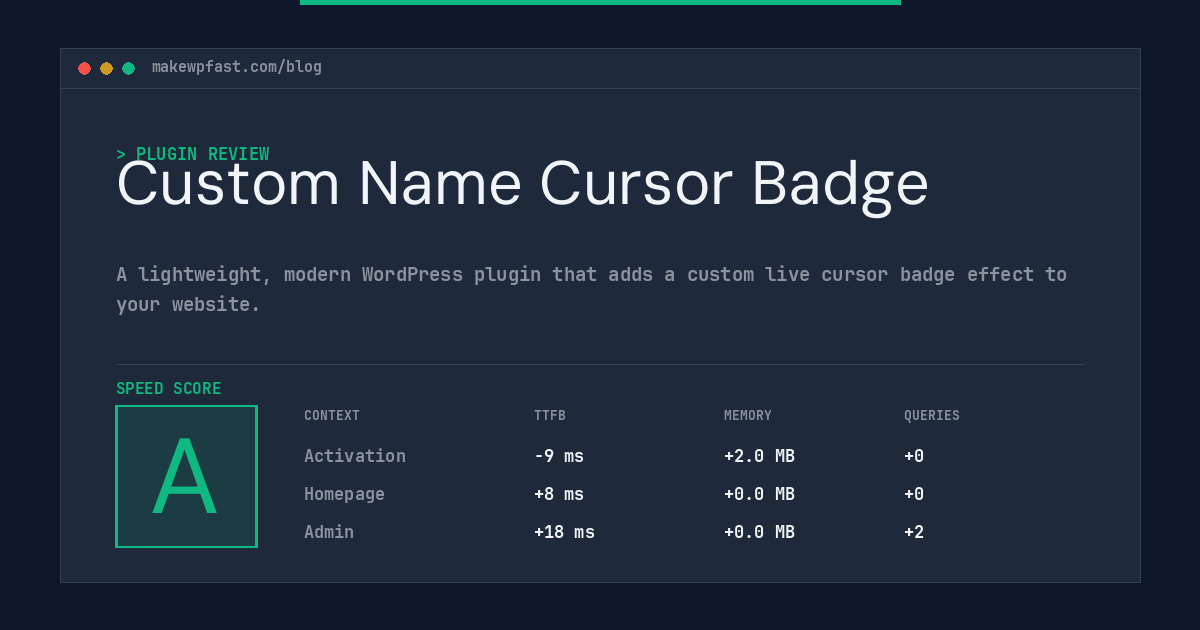Click the makewpfast.com/blog address text
This screenshot has height=630, width=1200.
237,67
